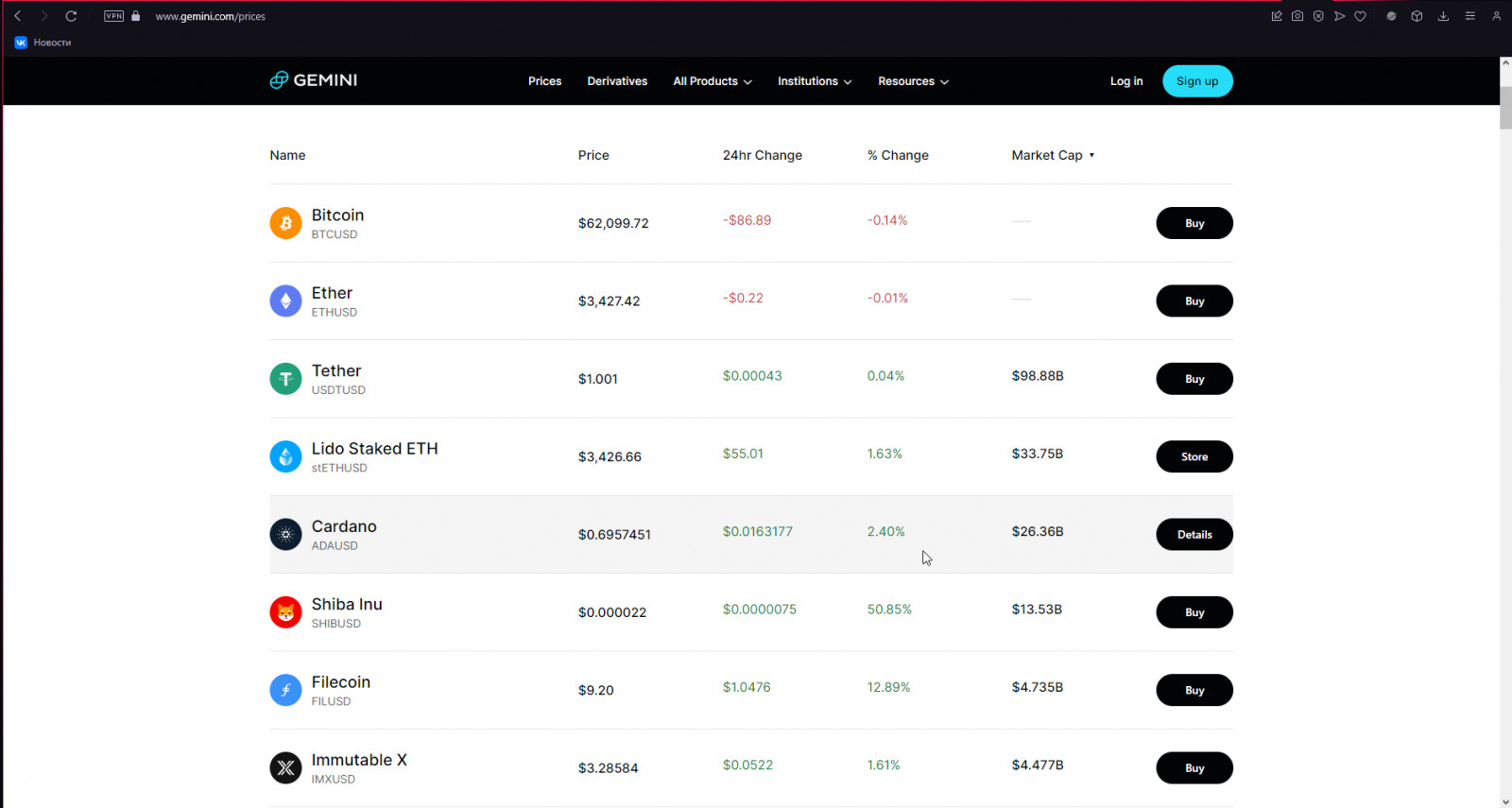The image size is (1512, 808).
Task: View site security lock info
Action: (136, 16)
